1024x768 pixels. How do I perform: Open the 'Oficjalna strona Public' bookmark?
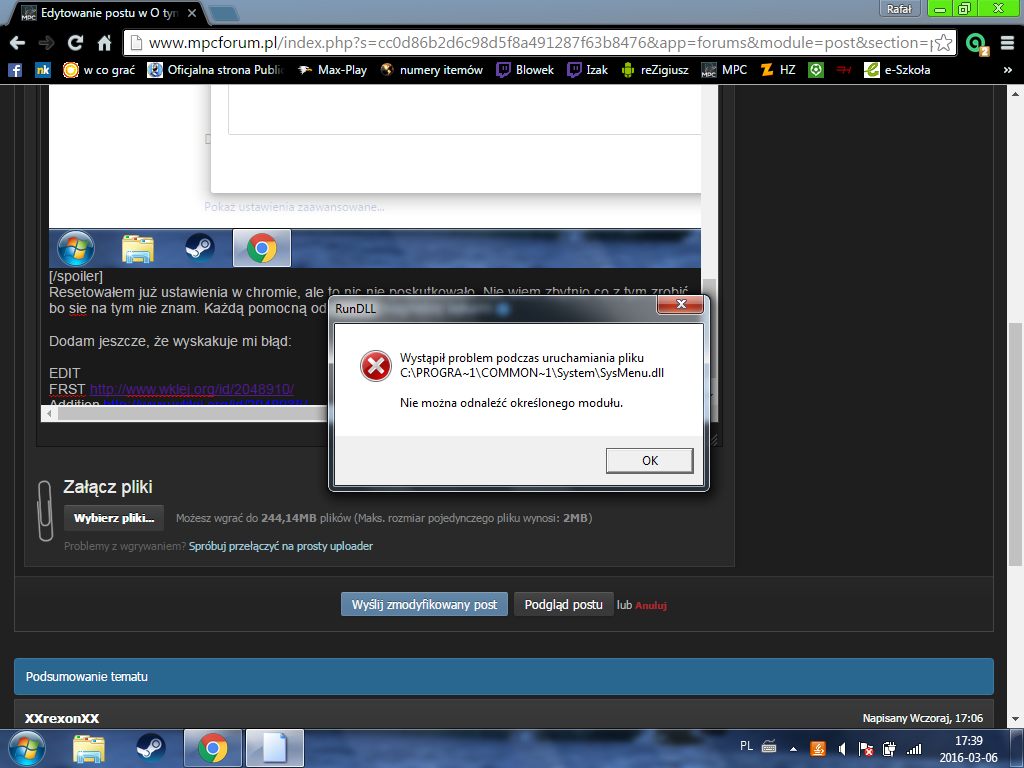(216, 70)
